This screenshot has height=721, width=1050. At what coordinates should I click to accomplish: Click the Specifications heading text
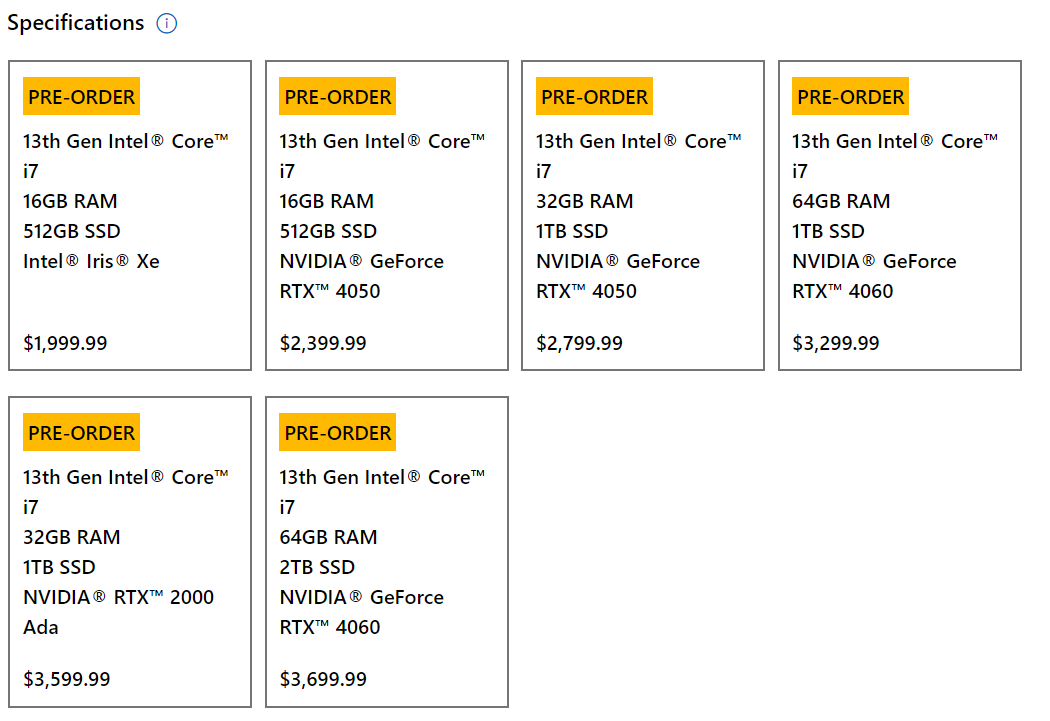click(x=76, y=23)
